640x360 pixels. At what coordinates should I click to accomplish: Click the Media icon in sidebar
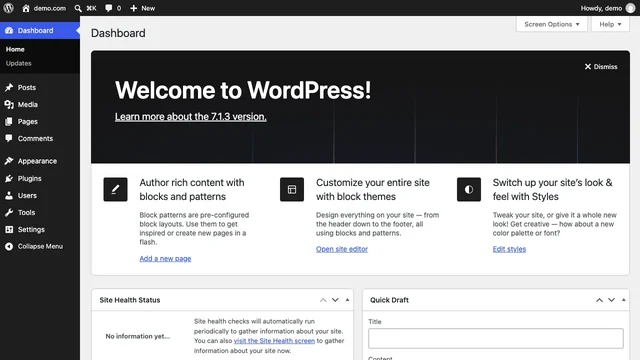[x=9, y=104]
